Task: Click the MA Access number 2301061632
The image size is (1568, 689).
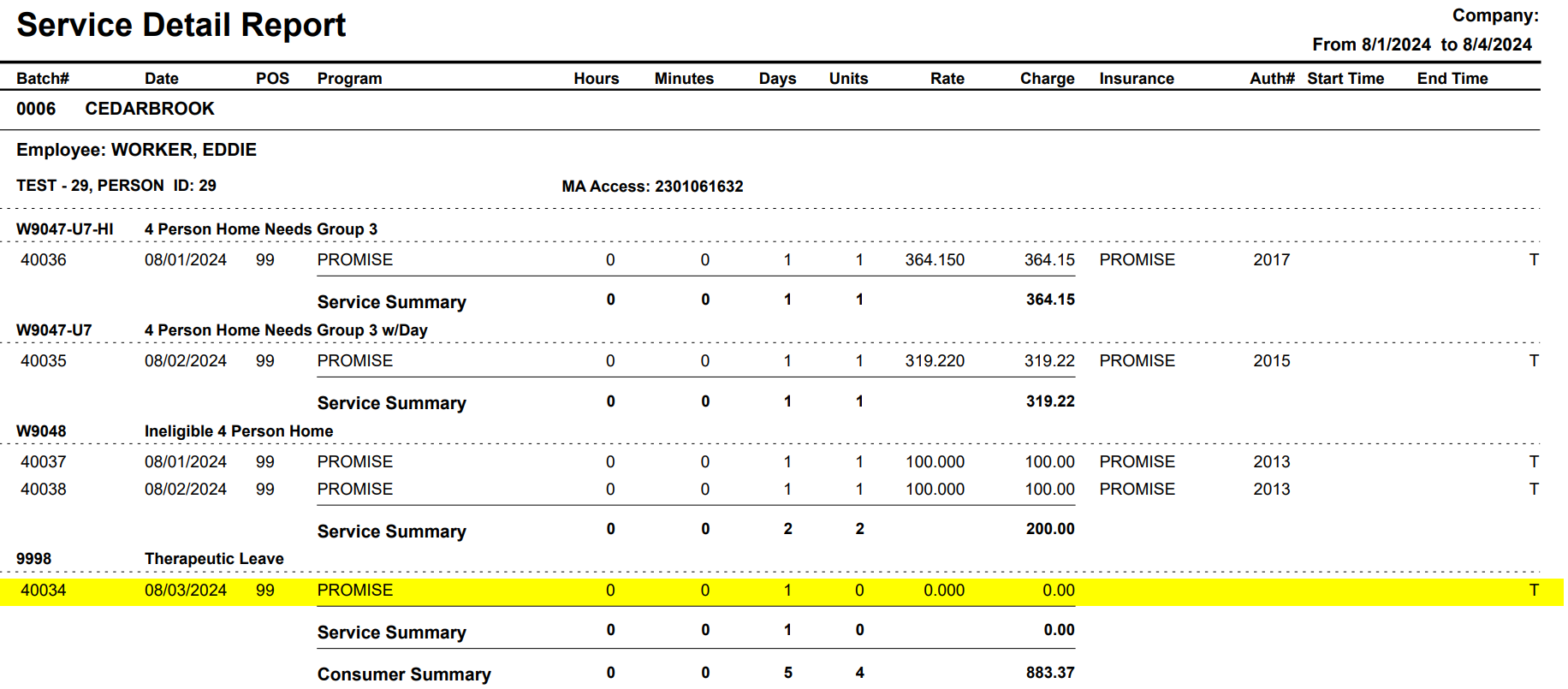Action: tap(698, 187)
